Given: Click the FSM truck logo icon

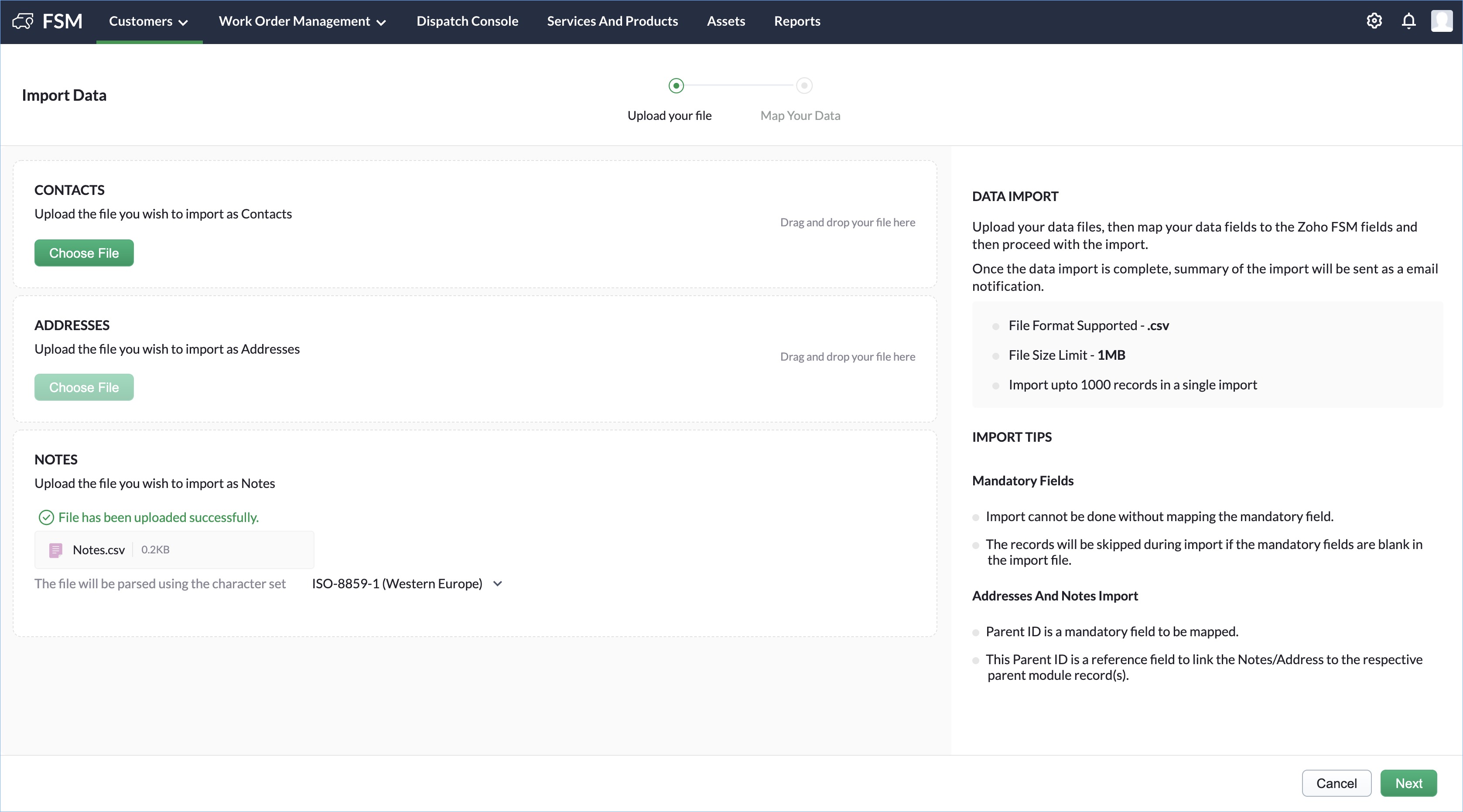Looking at the screenshot, I should pyautogui.click(x=23, y=21).
